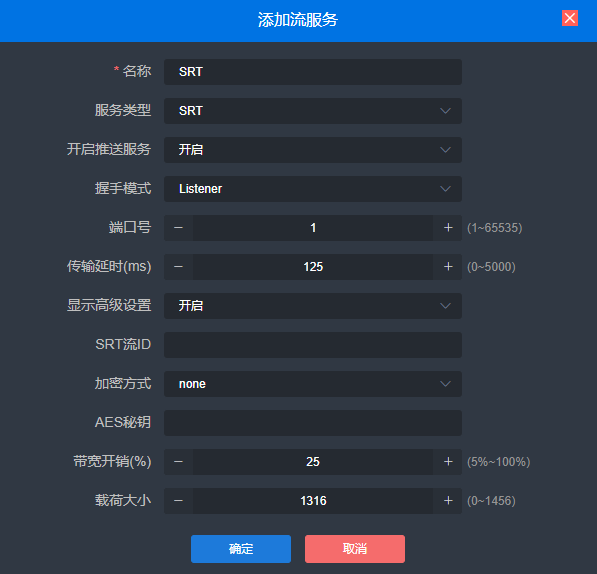The width and height of the screenshot is (597, 574).
Task: Decrease 带宽开销(%) with the minus icon
Action: [178, 462]
